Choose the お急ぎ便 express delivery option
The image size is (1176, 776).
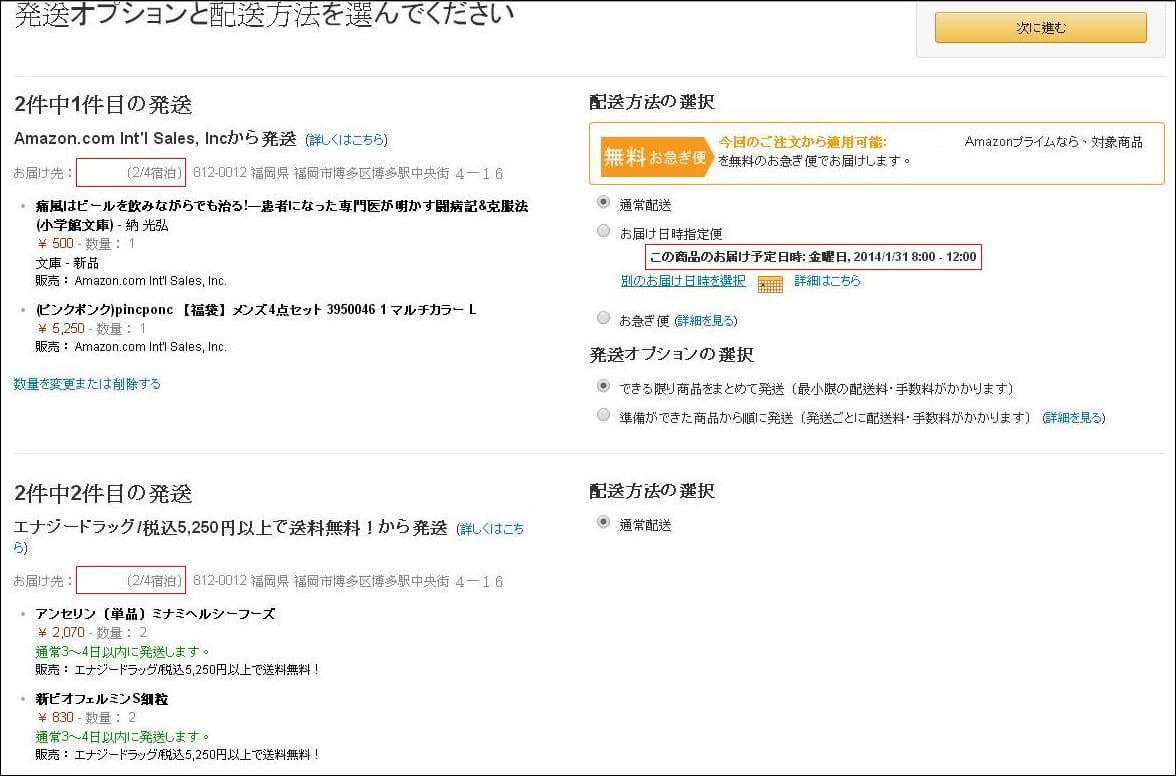(x=603, y=320)
